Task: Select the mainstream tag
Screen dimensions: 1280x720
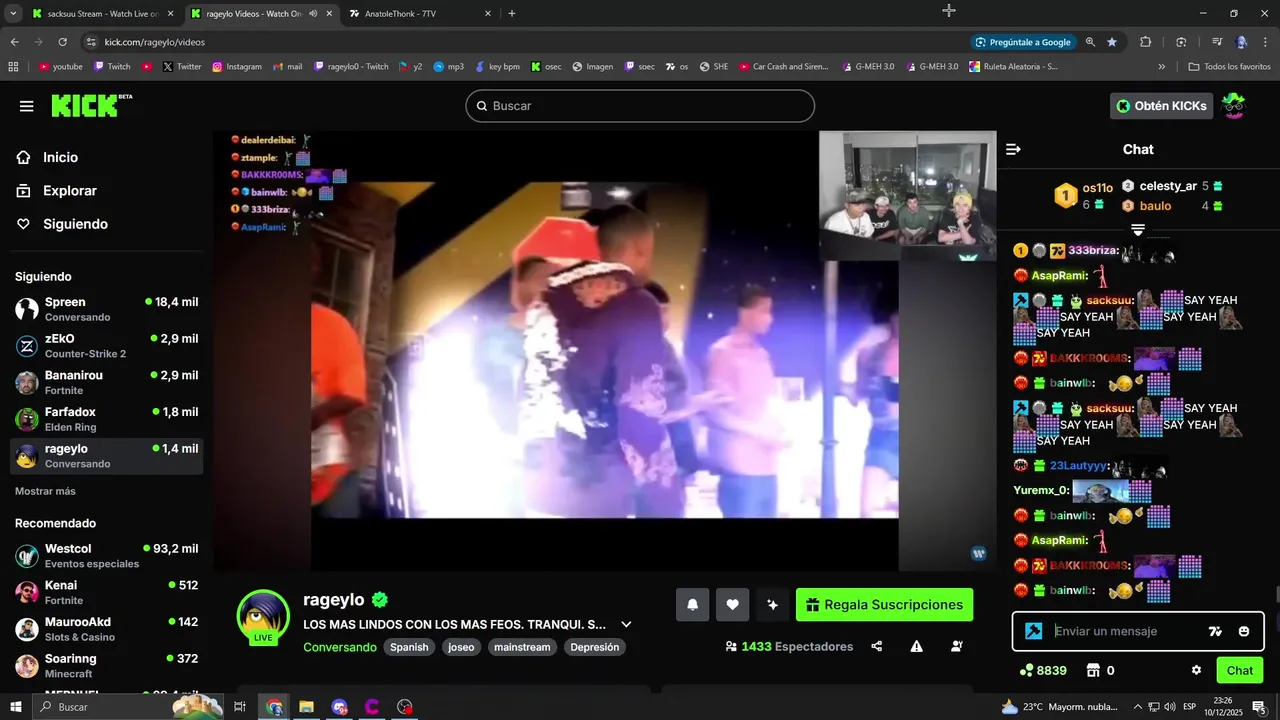Action: (x=522, y=647)
